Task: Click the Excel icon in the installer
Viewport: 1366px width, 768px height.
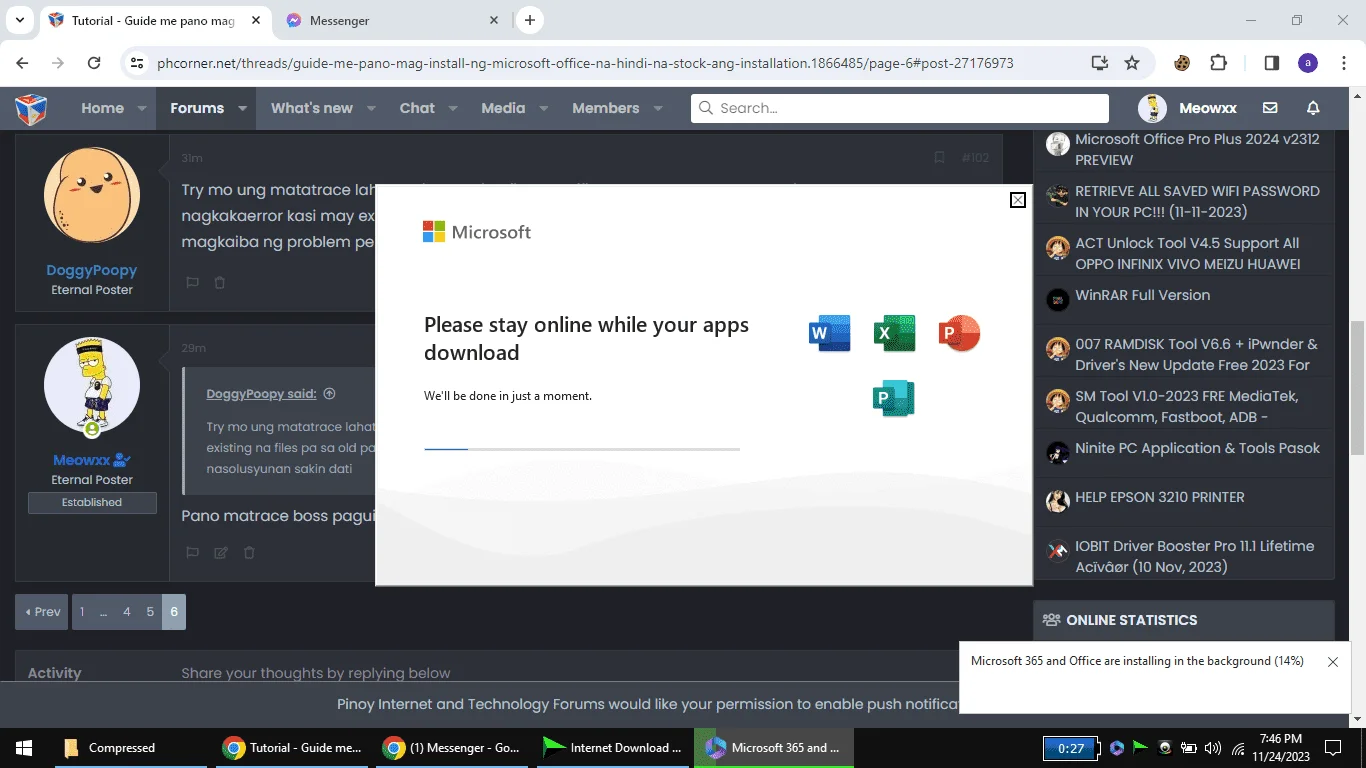Action: 894,333
